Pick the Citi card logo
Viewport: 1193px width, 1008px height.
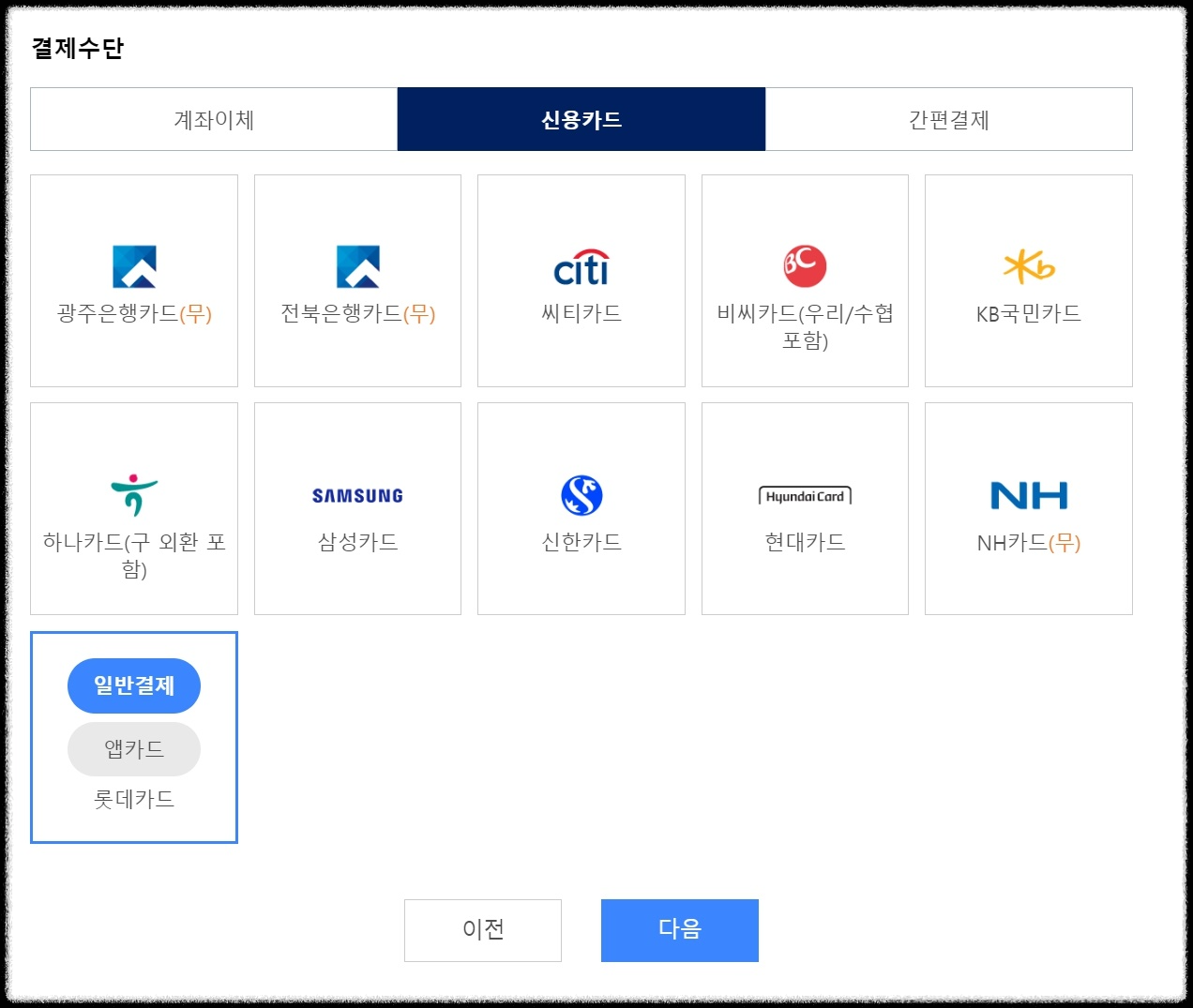pyautogui.click(x=581, y=267)
